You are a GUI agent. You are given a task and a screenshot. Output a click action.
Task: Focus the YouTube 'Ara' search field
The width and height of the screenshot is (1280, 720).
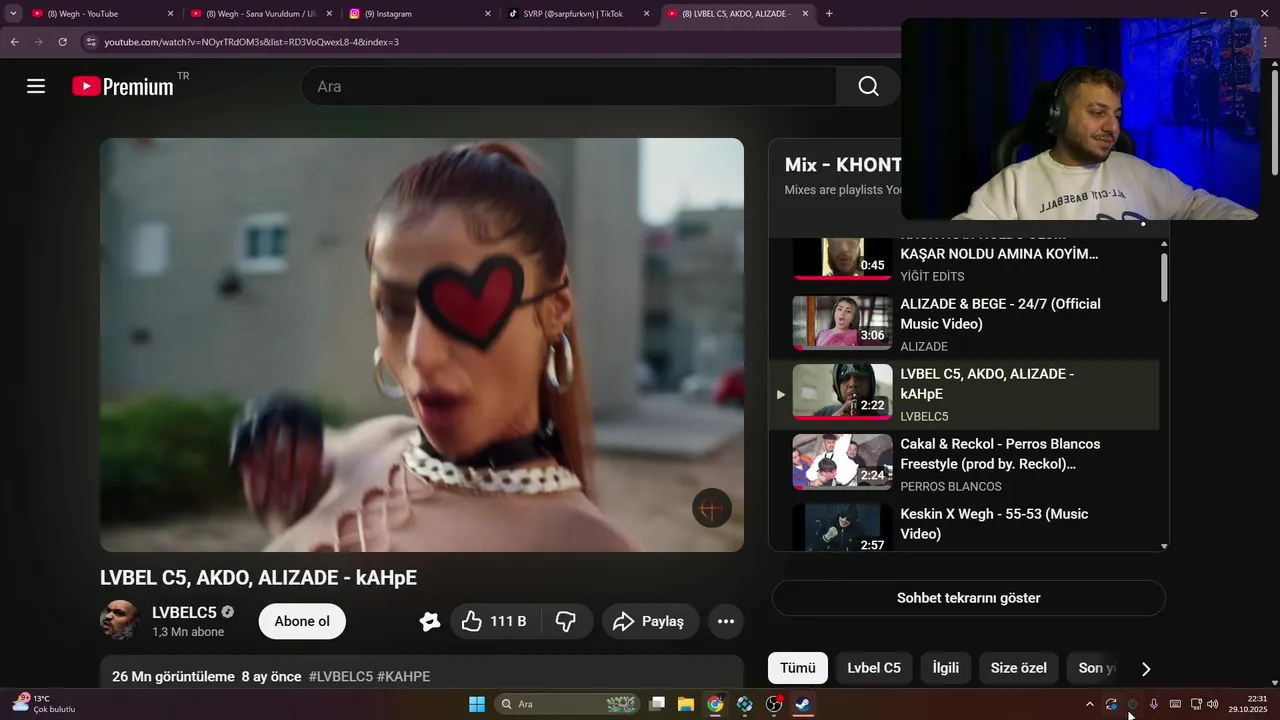point(569,87)
